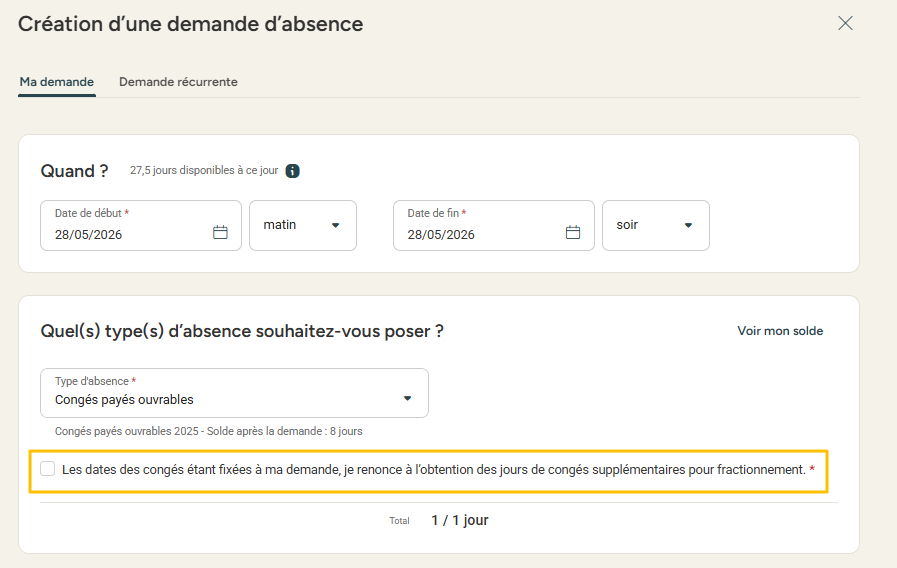The height and width of the screenshot is (568, 897).
Task: Expand the "soir" end period dropdown
Action: (655, 225)
